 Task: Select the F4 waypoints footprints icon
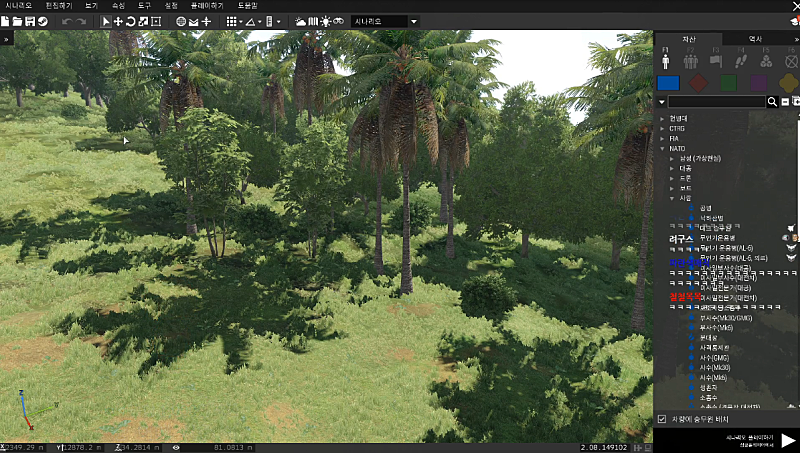(x=738, y=59)
